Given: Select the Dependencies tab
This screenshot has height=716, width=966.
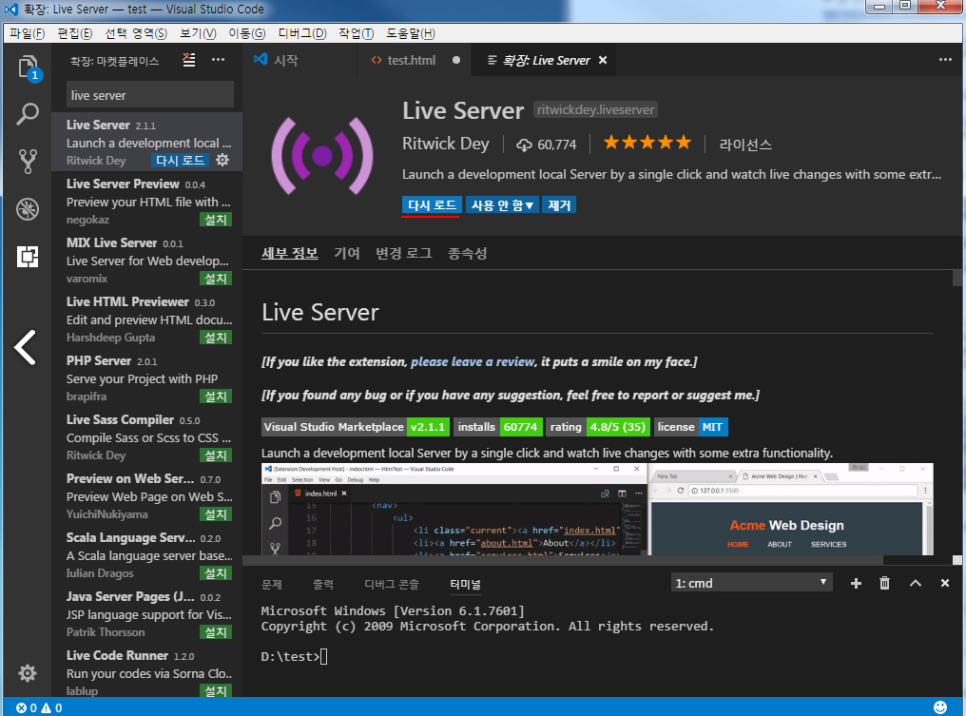Looking at the screenshot, I should (467, 253).
